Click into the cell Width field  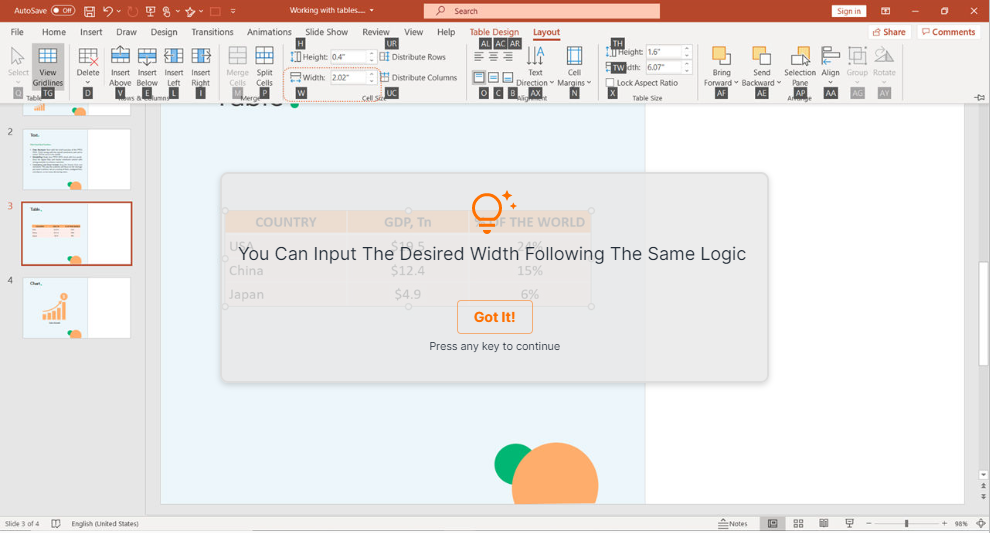348,78
